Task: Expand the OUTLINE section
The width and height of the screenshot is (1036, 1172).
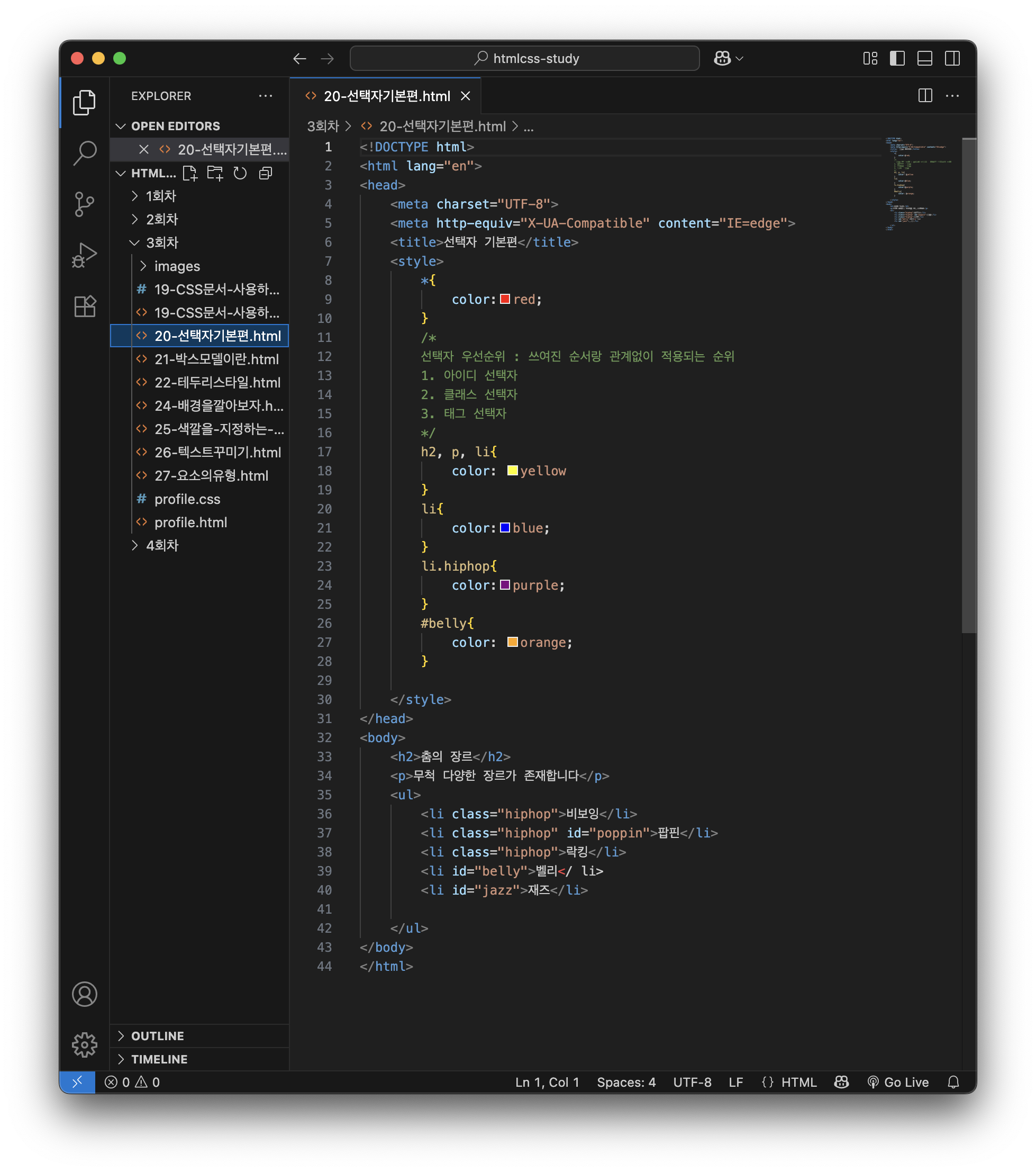Action: 158,1035
